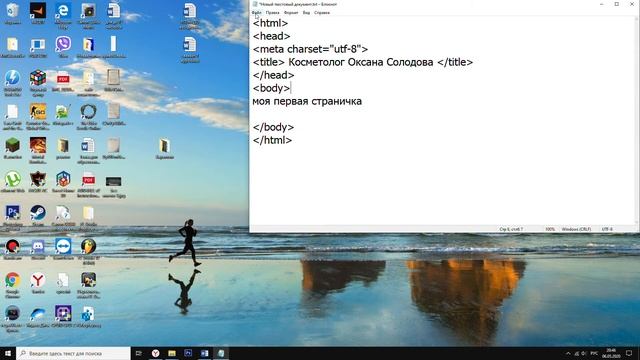This screenshot has height=360, width=640.
Task: Click the </body> closing tag line
Action: (273, 127)
